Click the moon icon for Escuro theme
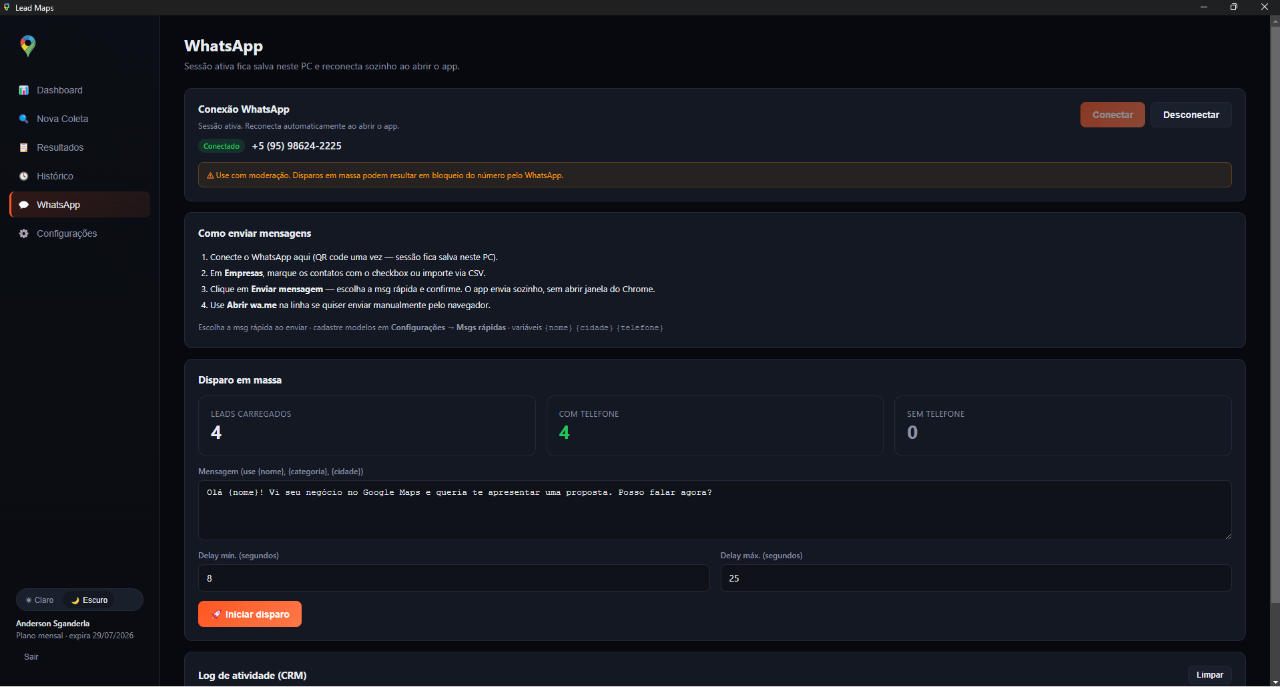 pyautogui.click(x=75, y=600)
